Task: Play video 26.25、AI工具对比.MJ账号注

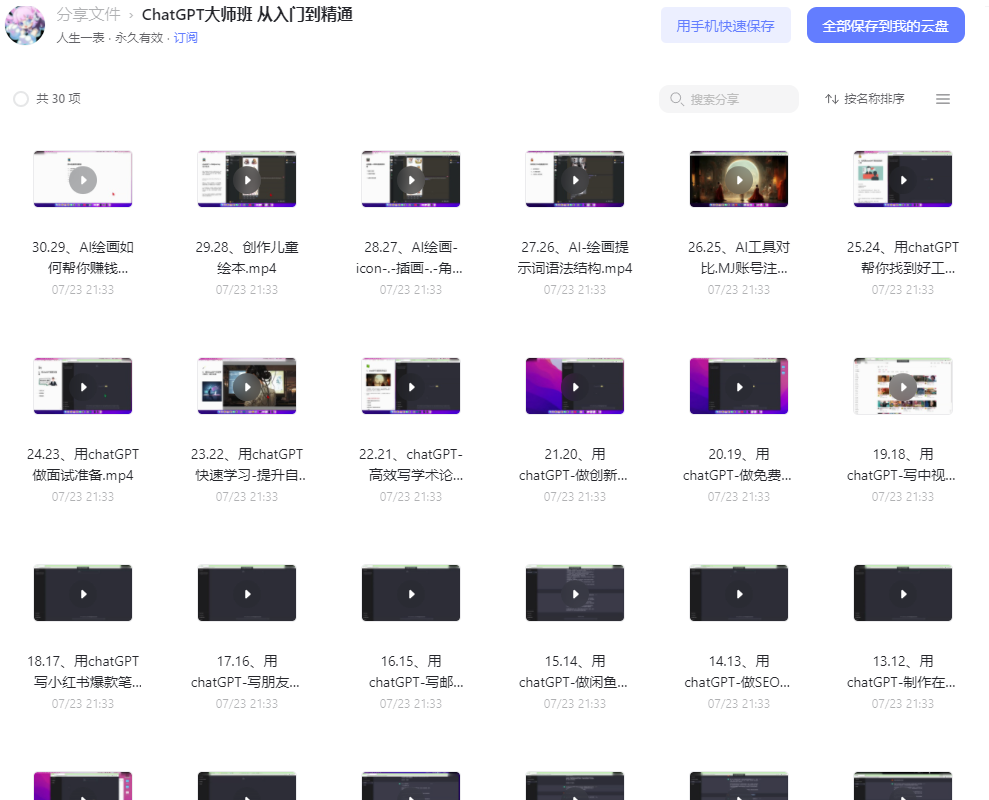Action: (739, 179)
